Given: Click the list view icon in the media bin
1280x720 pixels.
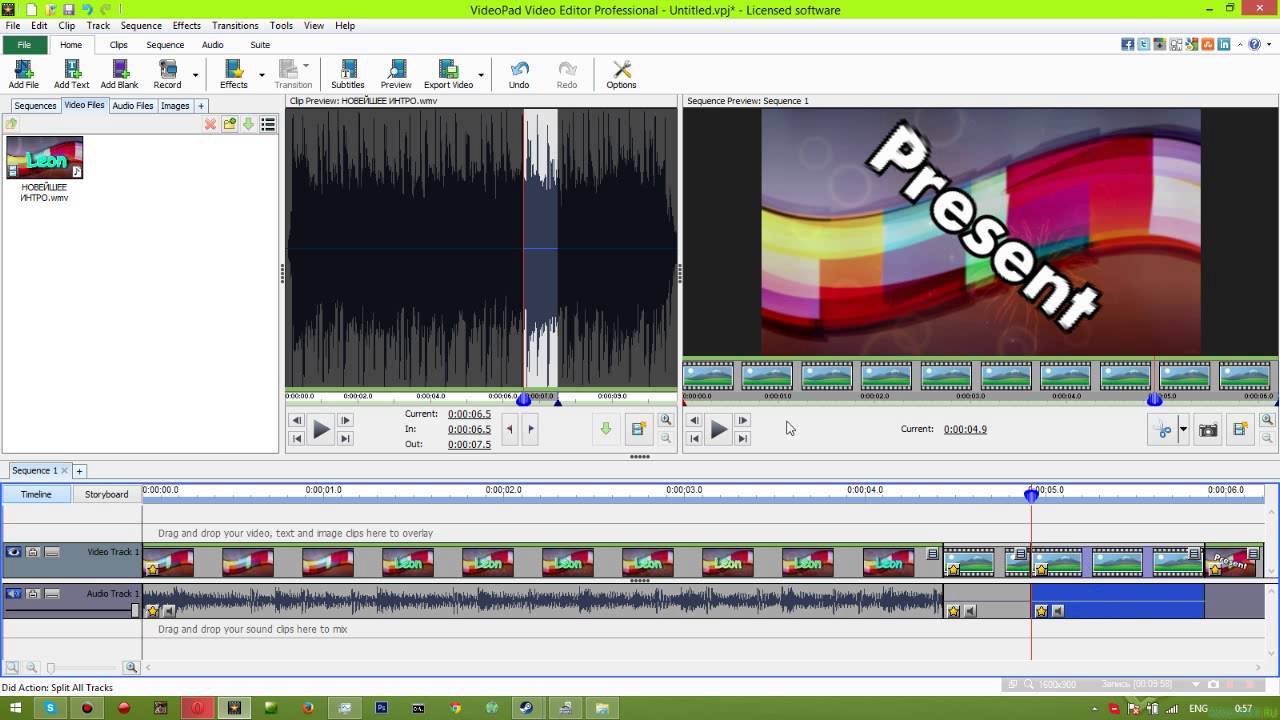Looking at the screenshot, I should click(x=268, y=124).
